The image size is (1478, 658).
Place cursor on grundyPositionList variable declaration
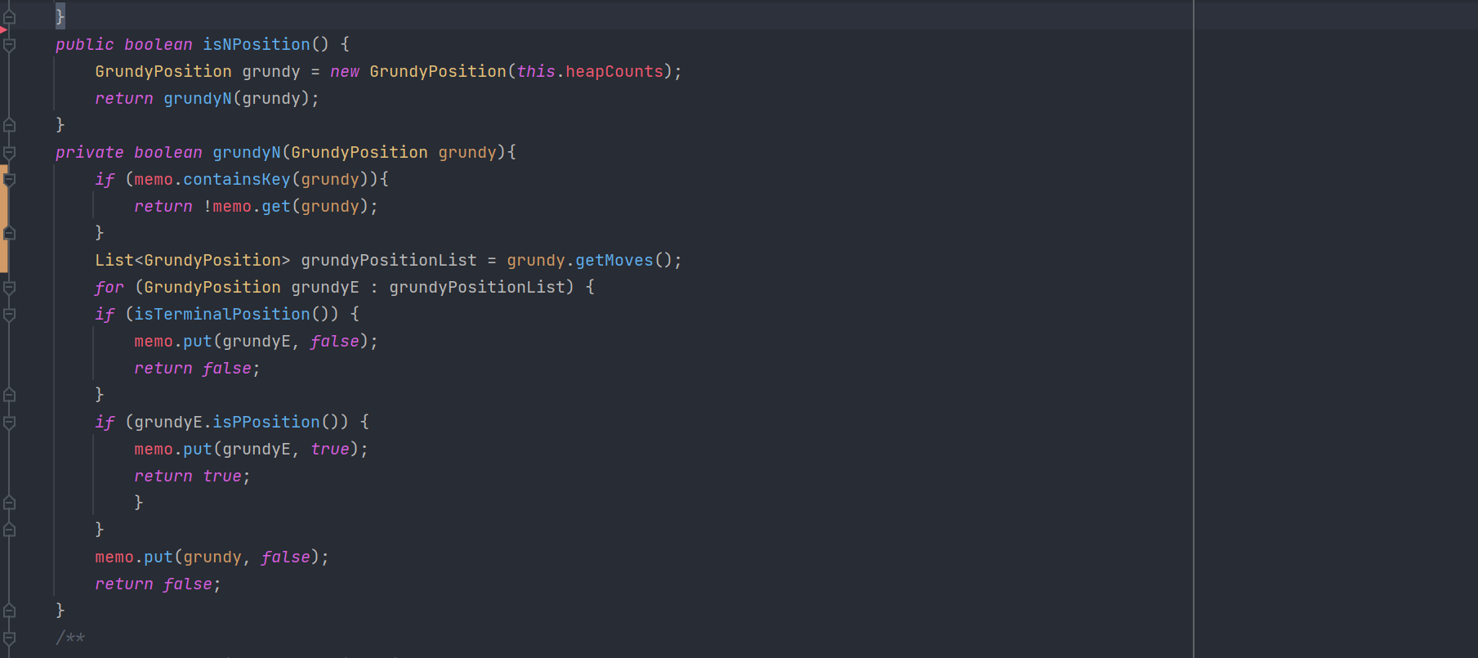(x=388, y=260)
